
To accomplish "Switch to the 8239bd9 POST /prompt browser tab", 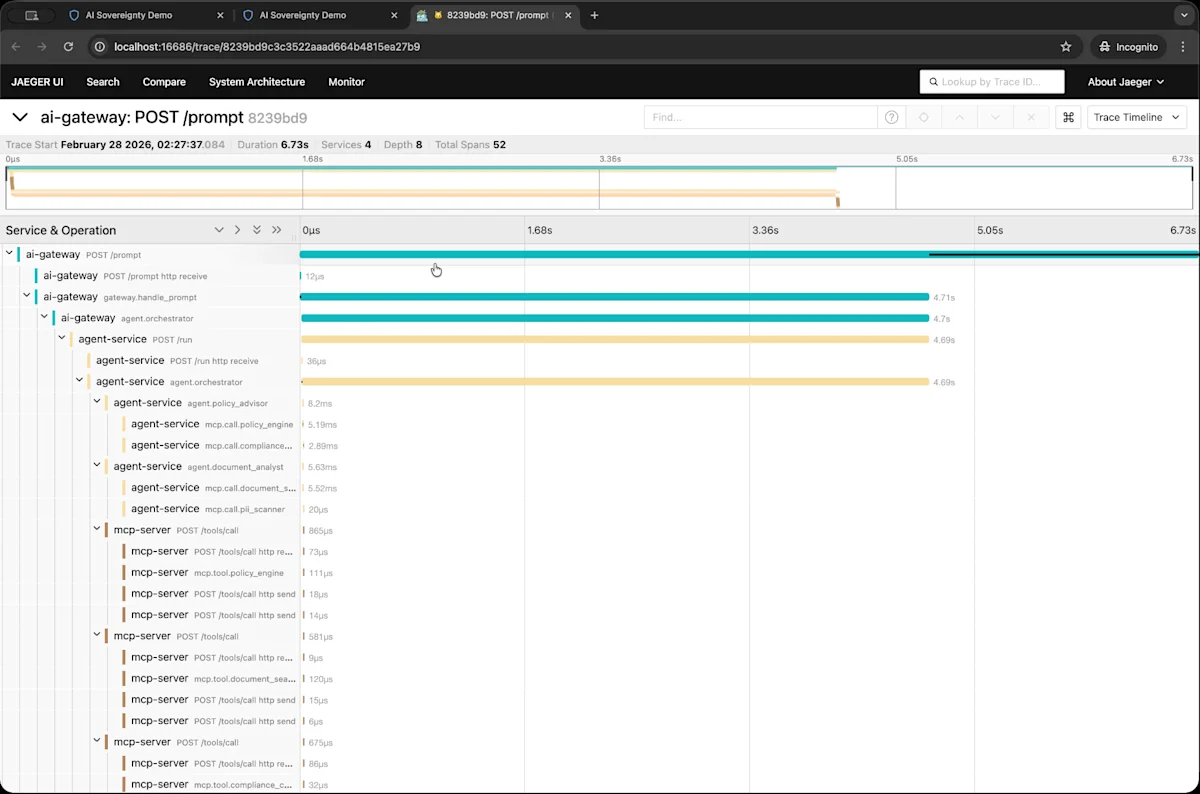I will click(x=494, y=16).
